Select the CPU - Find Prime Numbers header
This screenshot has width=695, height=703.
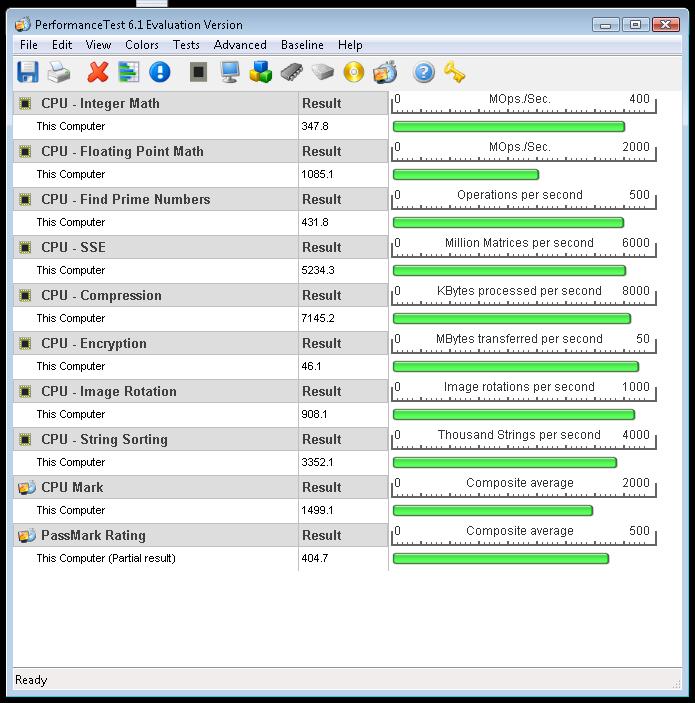tap(126, 199)
